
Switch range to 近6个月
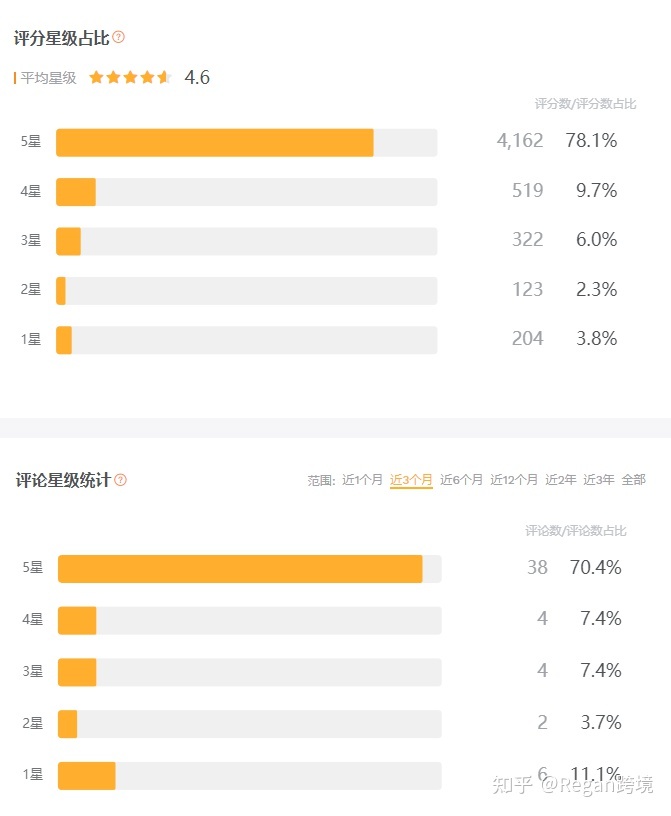461,479
